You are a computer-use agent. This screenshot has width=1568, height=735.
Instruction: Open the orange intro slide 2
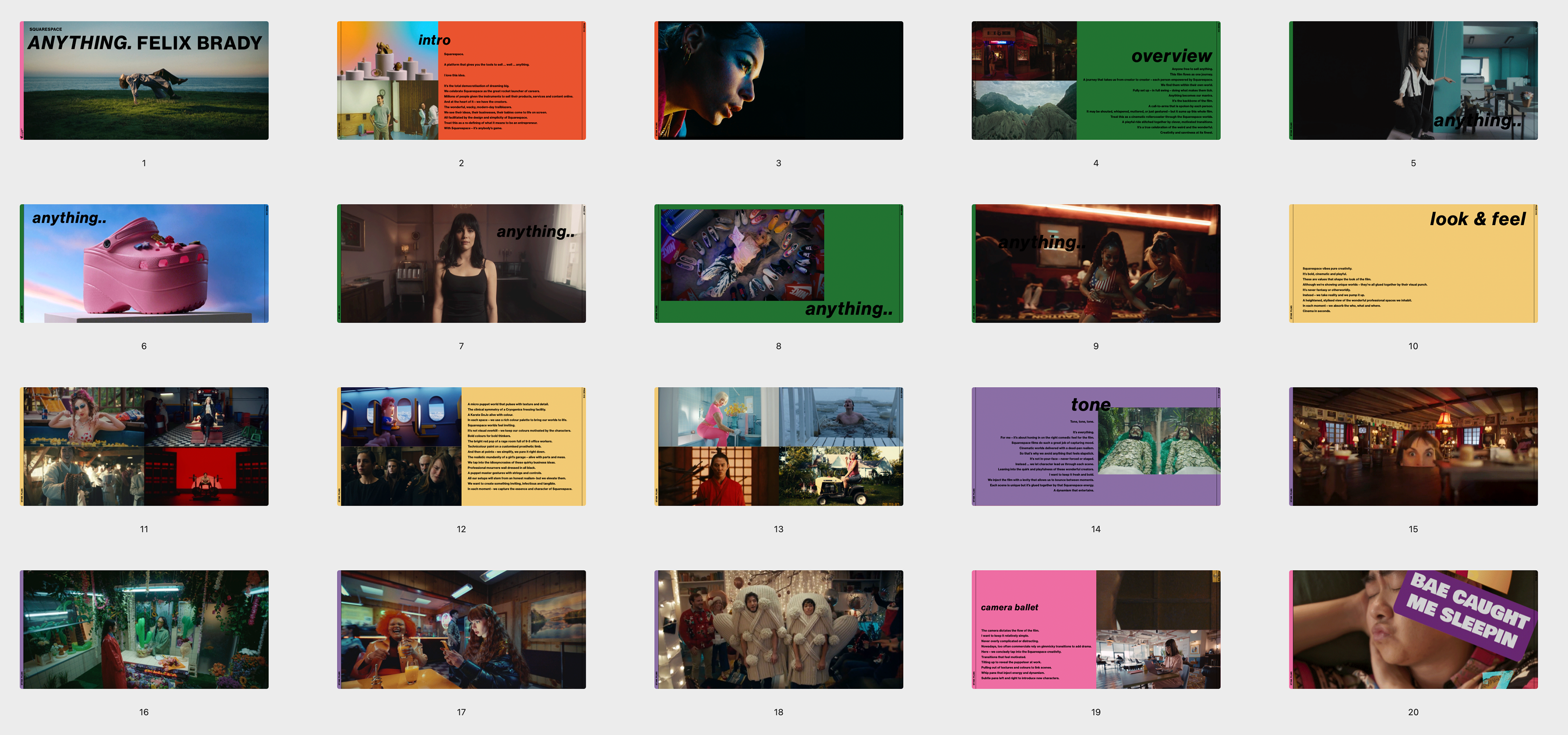461,81
